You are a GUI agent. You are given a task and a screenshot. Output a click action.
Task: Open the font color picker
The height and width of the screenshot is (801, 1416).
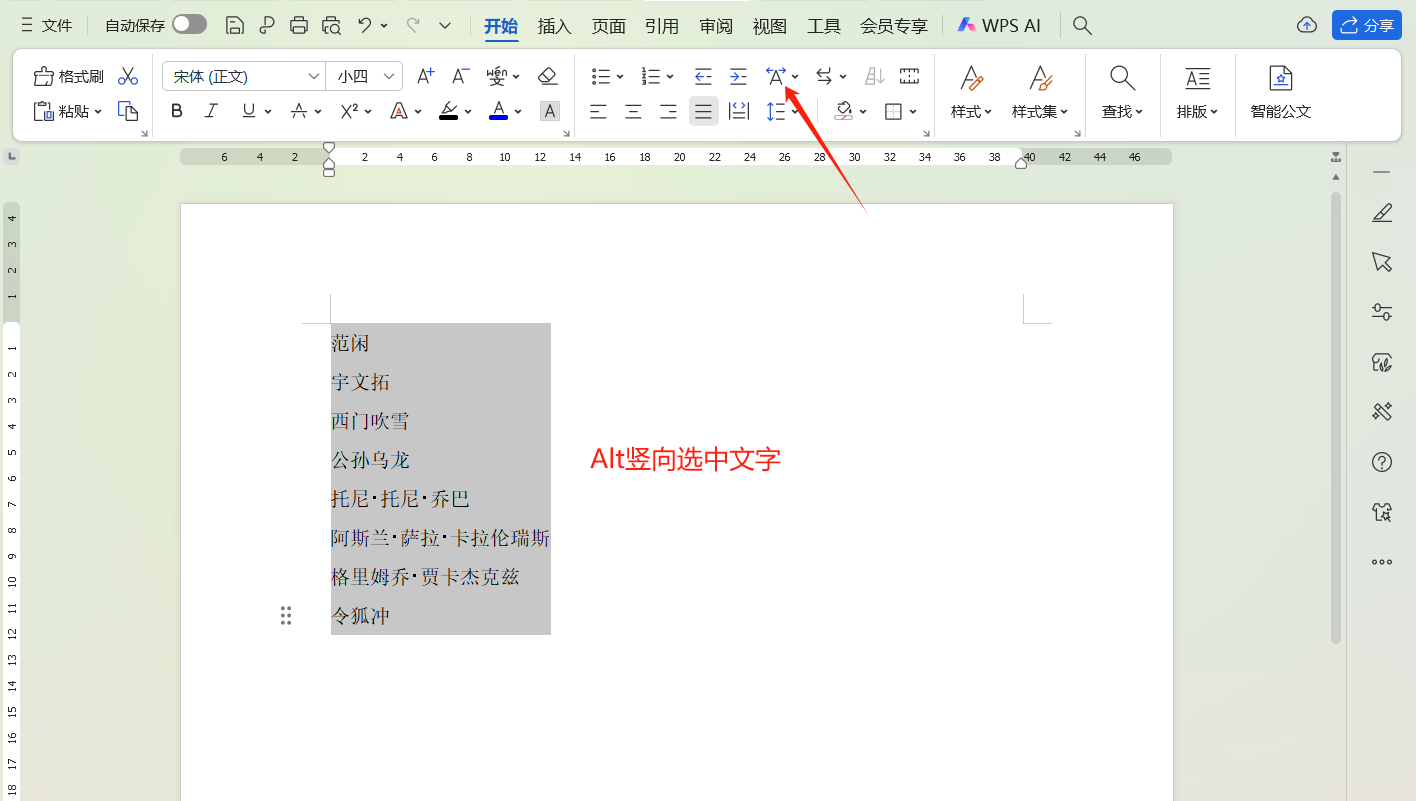click(499, 111)
